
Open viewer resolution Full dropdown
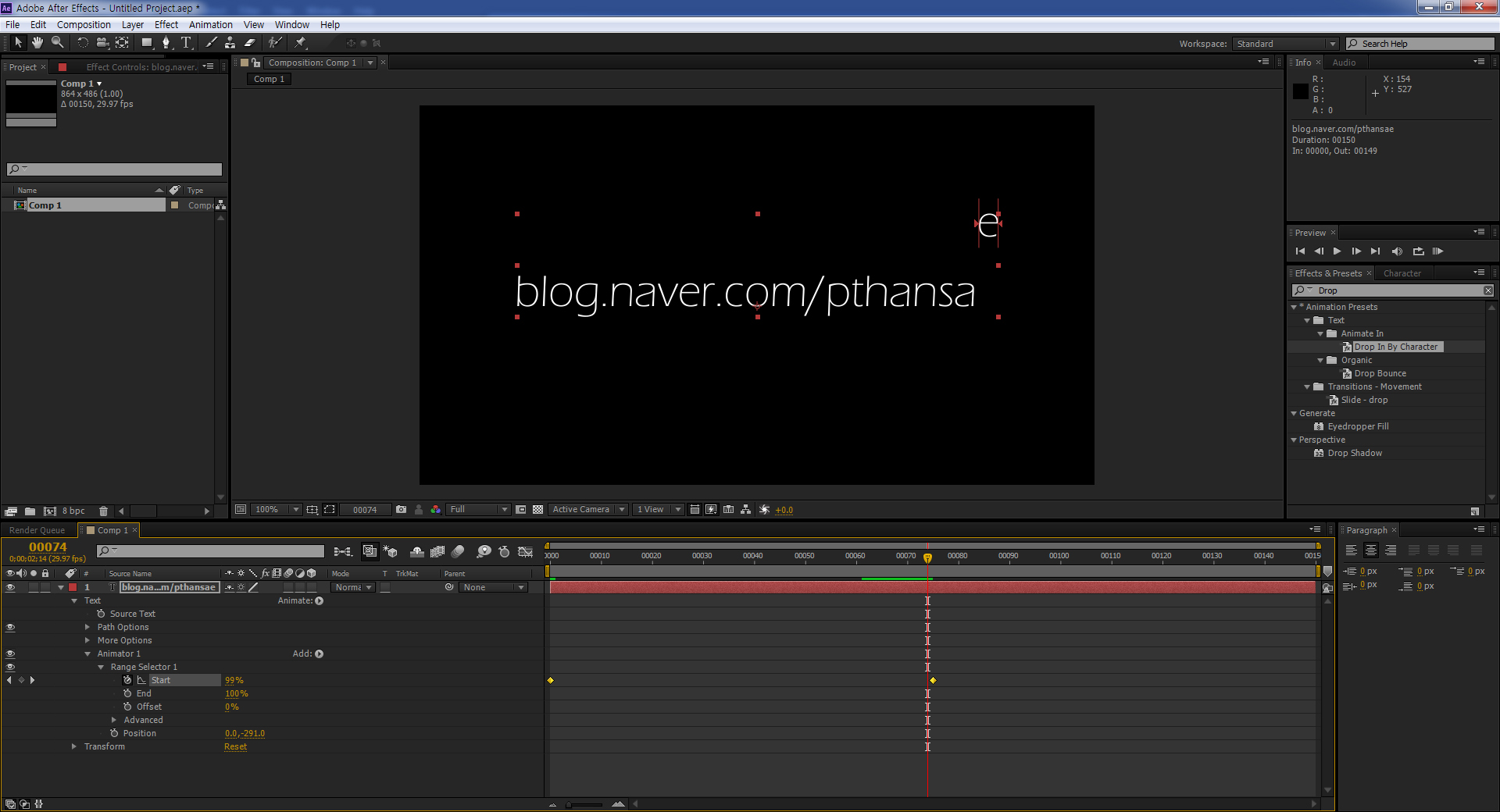(478, 510)
